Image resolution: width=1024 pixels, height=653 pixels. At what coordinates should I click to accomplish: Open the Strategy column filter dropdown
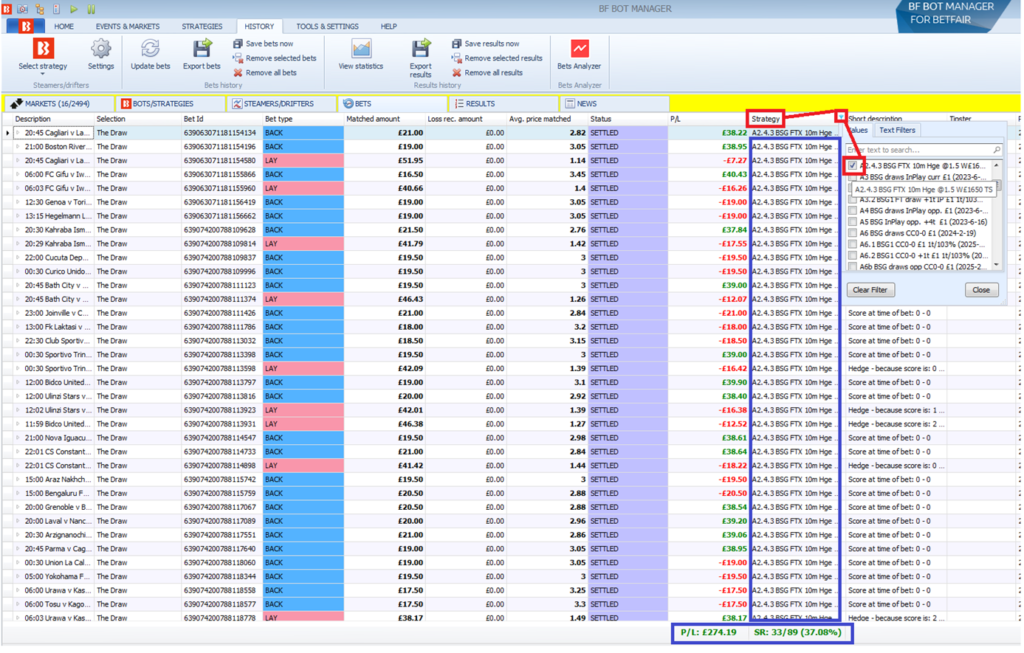[841, 118]
